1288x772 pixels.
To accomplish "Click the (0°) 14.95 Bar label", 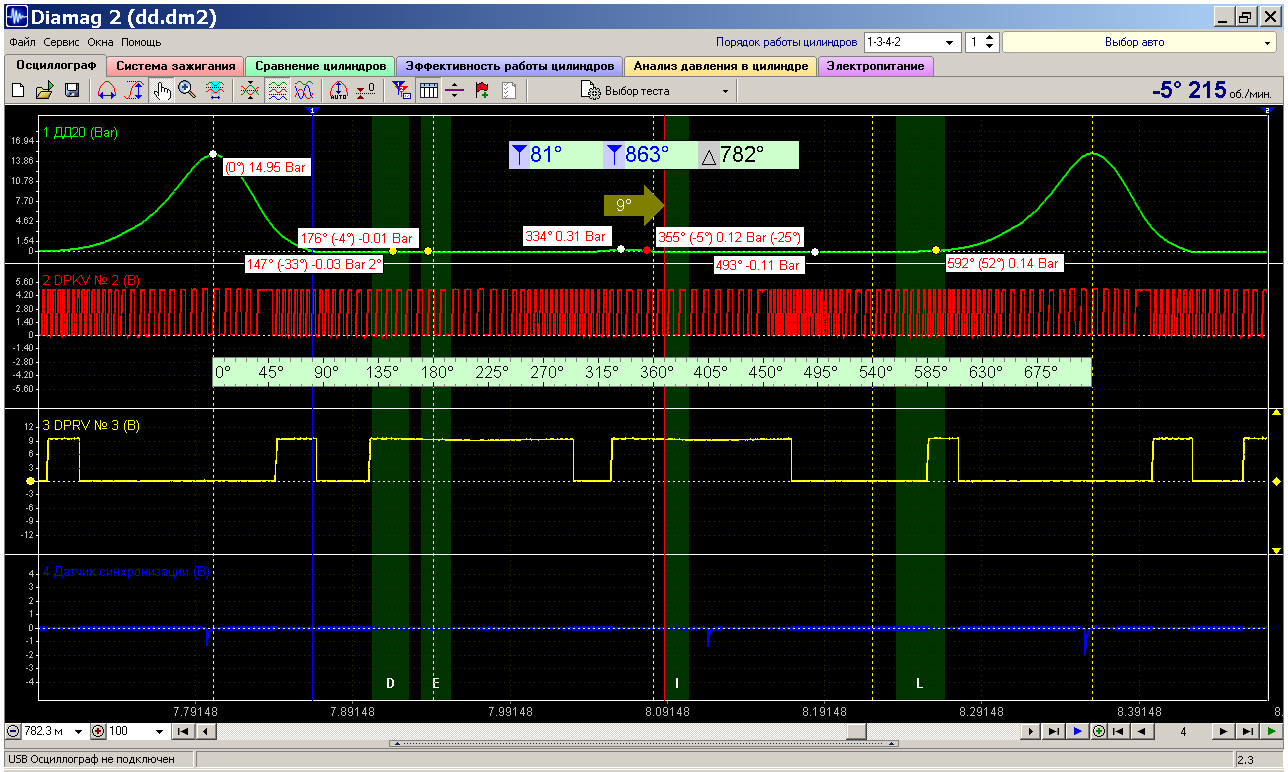I will [266, 168].
